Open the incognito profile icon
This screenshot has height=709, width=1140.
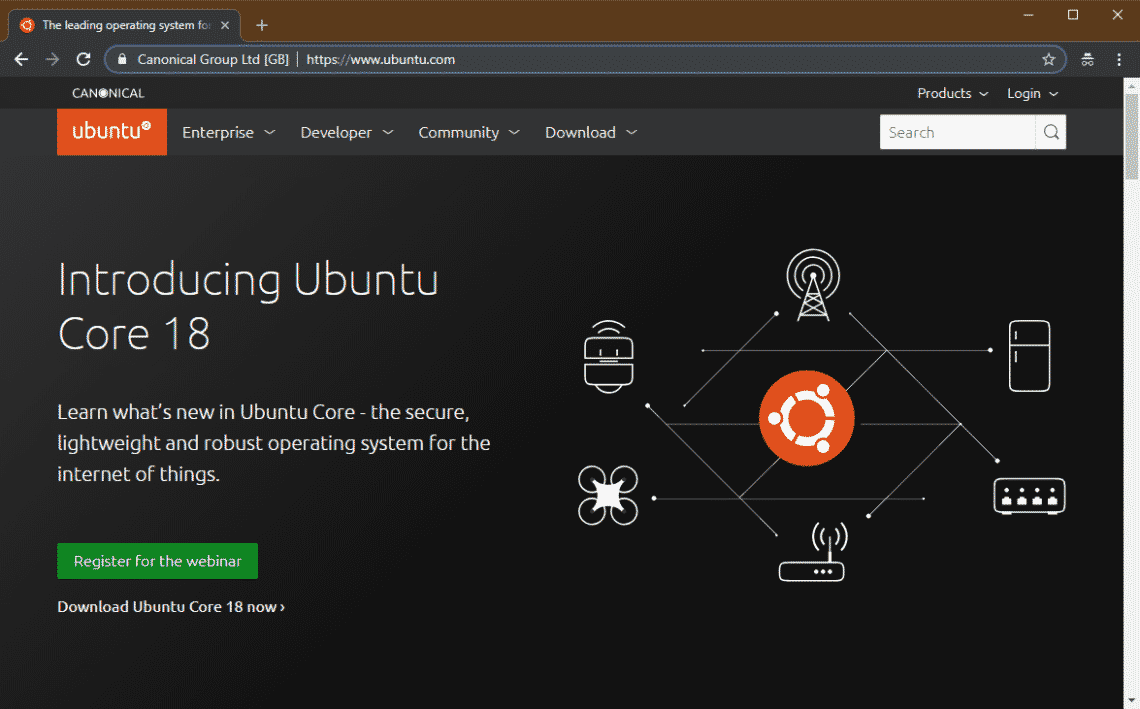tap(1088, 60)
